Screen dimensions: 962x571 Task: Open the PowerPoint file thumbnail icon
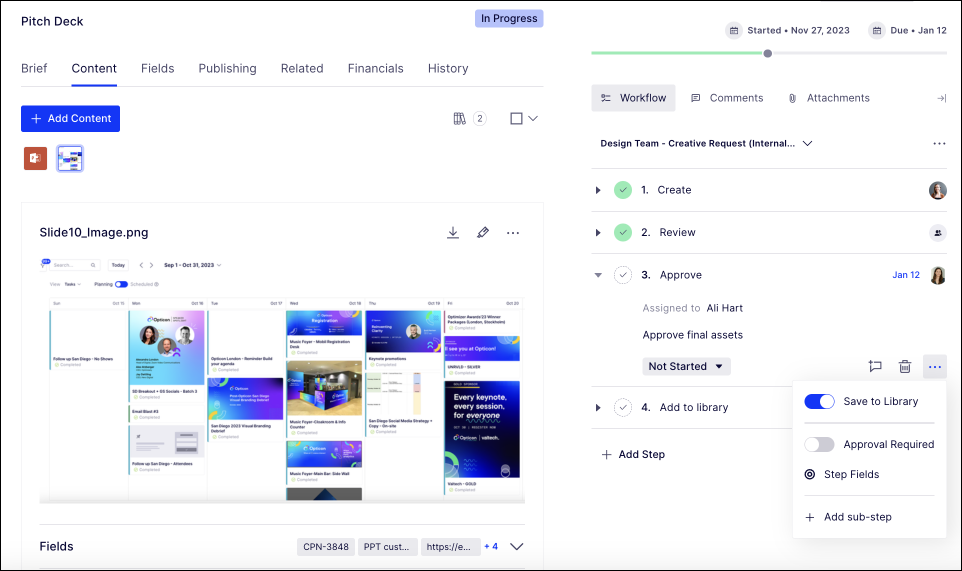tap(36, 158)
